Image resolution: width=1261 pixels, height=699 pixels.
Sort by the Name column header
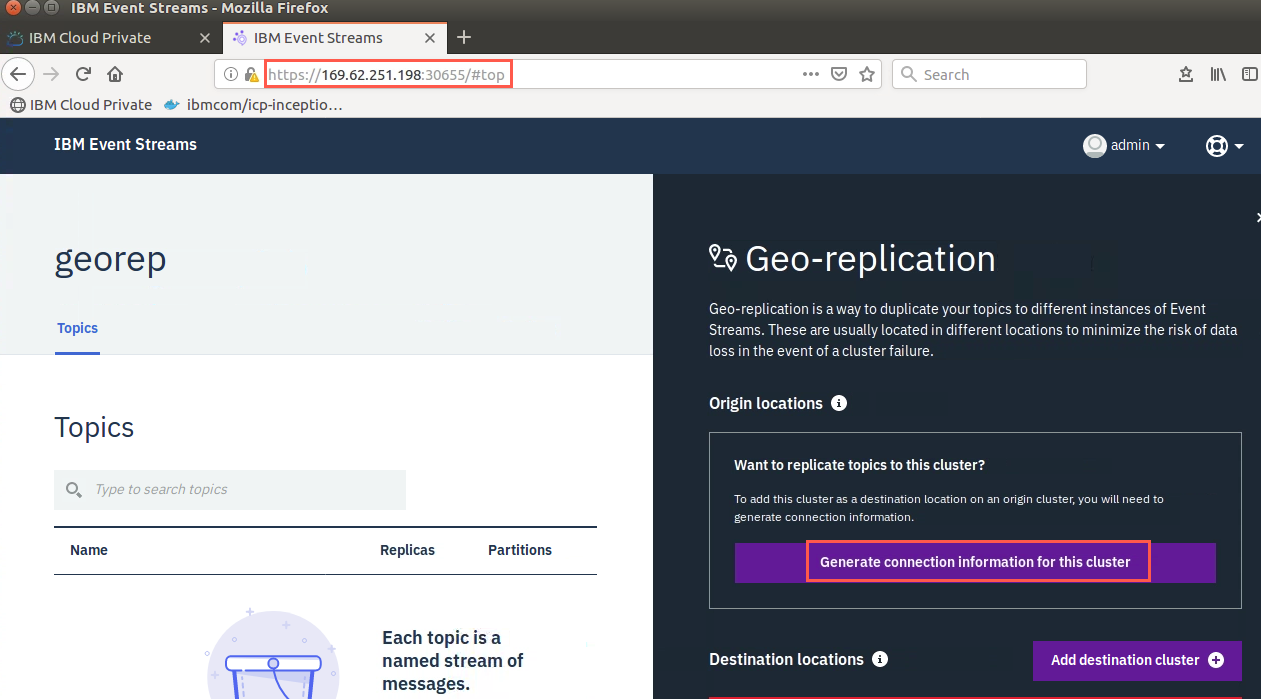pos(89,550)
